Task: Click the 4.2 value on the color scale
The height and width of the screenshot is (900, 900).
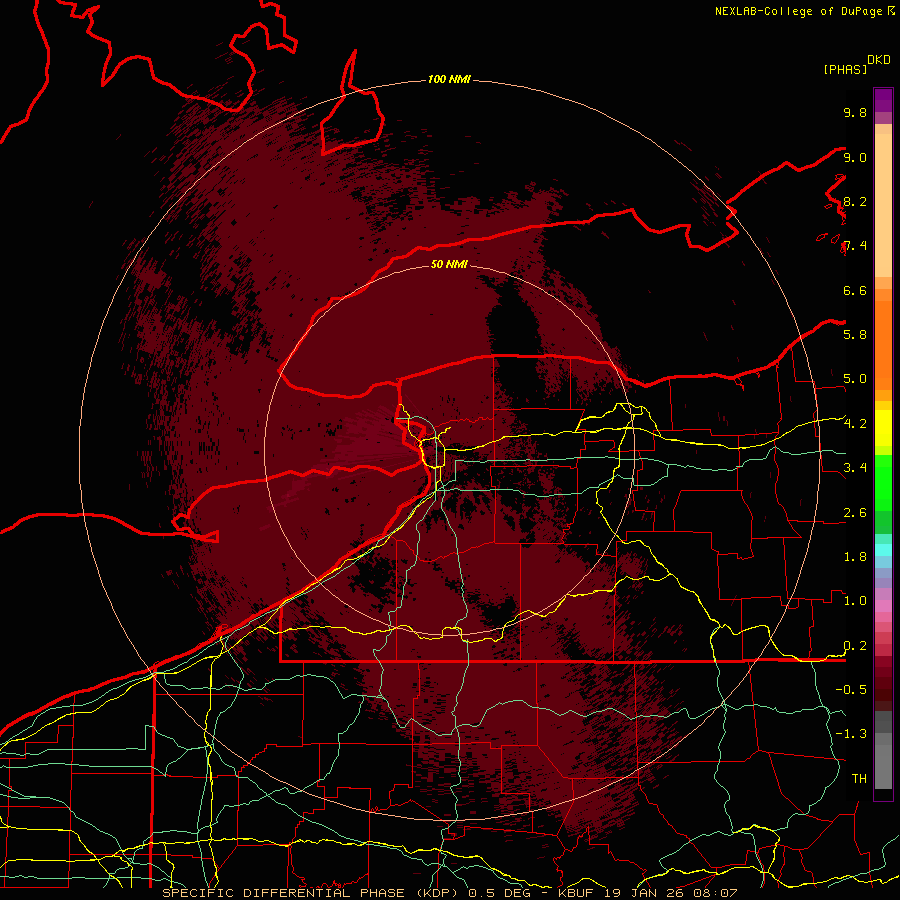Action: point(855,424)
